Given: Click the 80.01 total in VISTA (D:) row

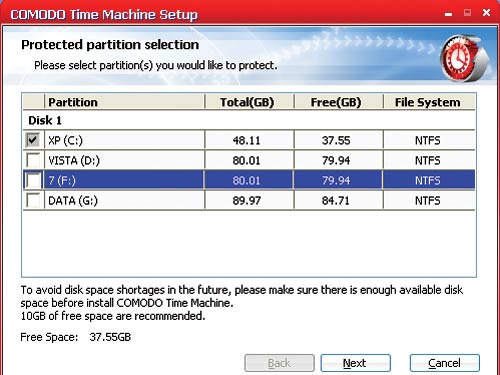Looking at the screenshot, I should (x=246, y=161).
